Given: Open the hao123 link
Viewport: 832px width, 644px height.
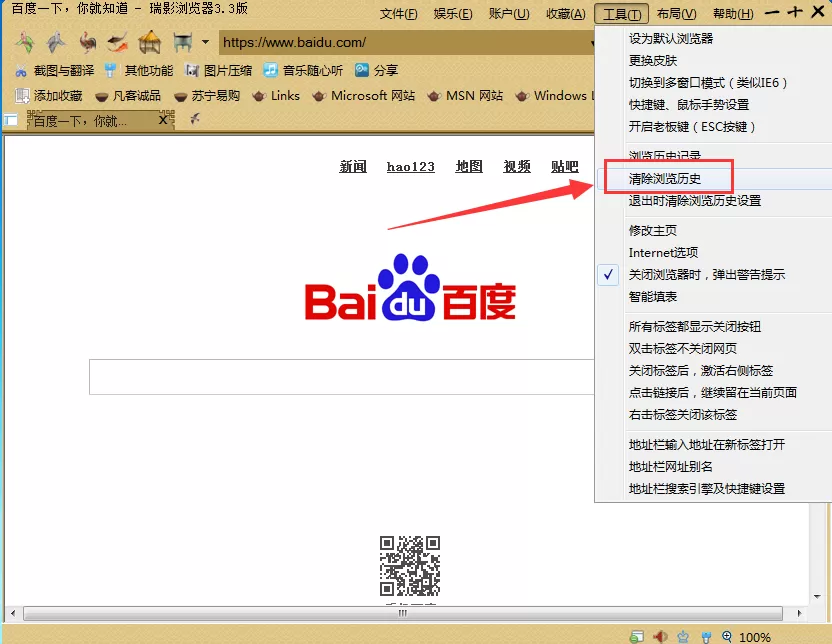Looking at the screenshot, I should (x=411, y=167).
